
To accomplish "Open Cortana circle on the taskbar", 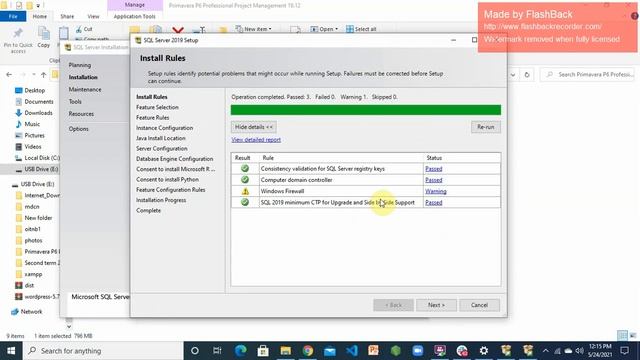I will (x=195, y=351).
